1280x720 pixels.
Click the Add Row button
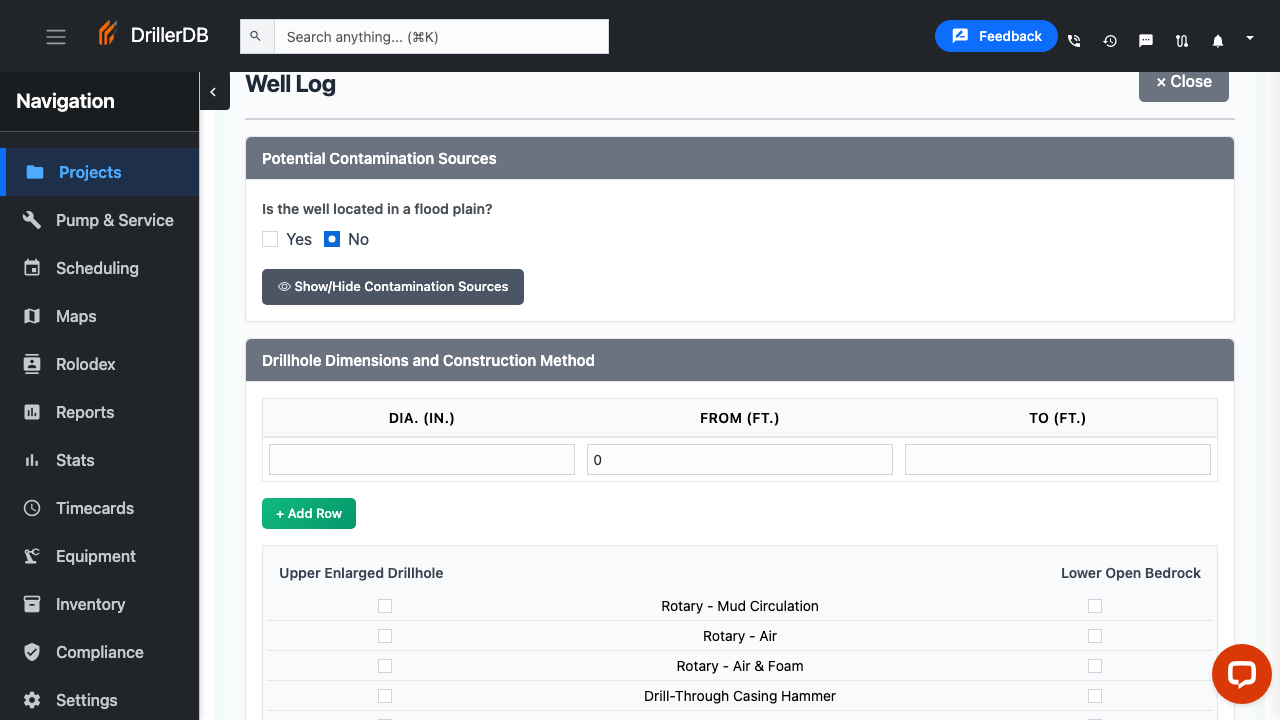coord(308,513)
